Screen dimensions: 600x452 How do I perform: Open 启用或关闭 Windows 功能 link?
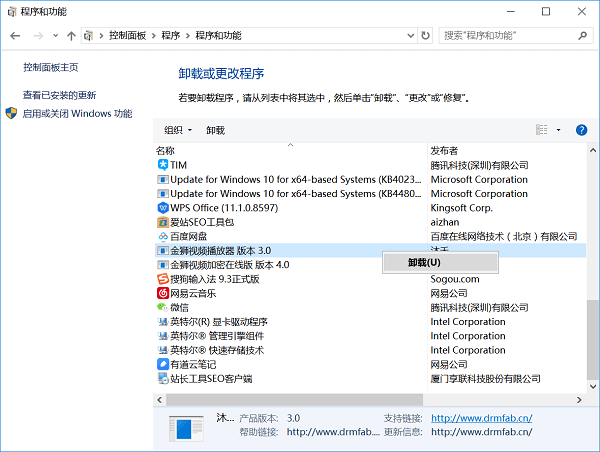77,113
